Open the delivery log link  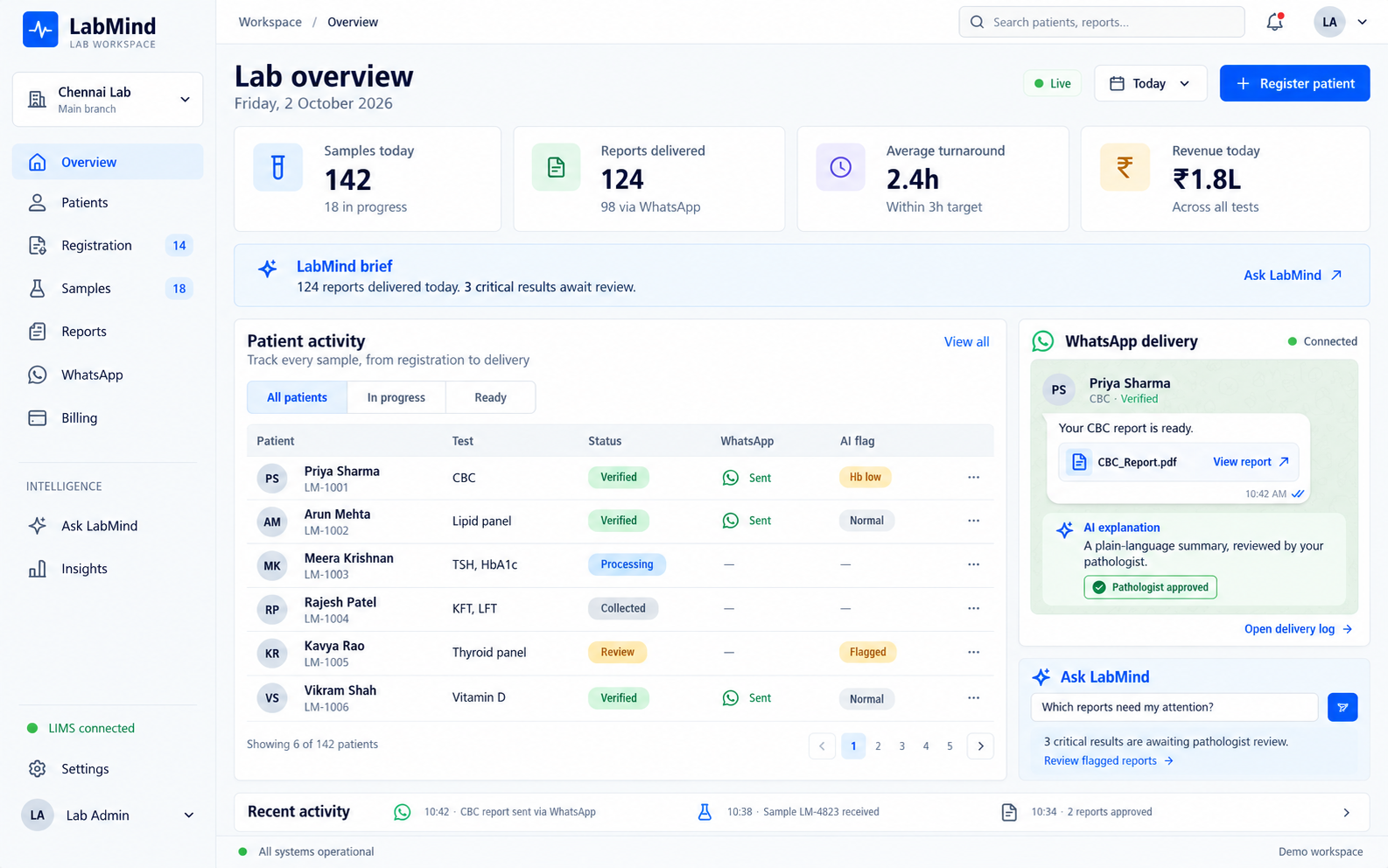click(x=1298, y=629)
